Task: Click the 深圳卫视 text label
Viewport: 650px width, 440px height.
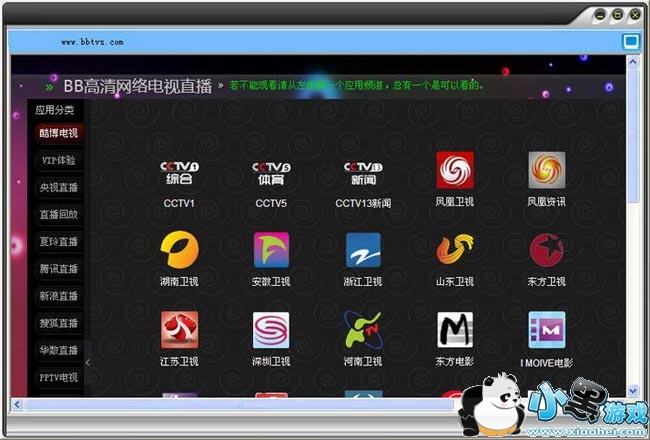Action: click(x=271, y=362)
